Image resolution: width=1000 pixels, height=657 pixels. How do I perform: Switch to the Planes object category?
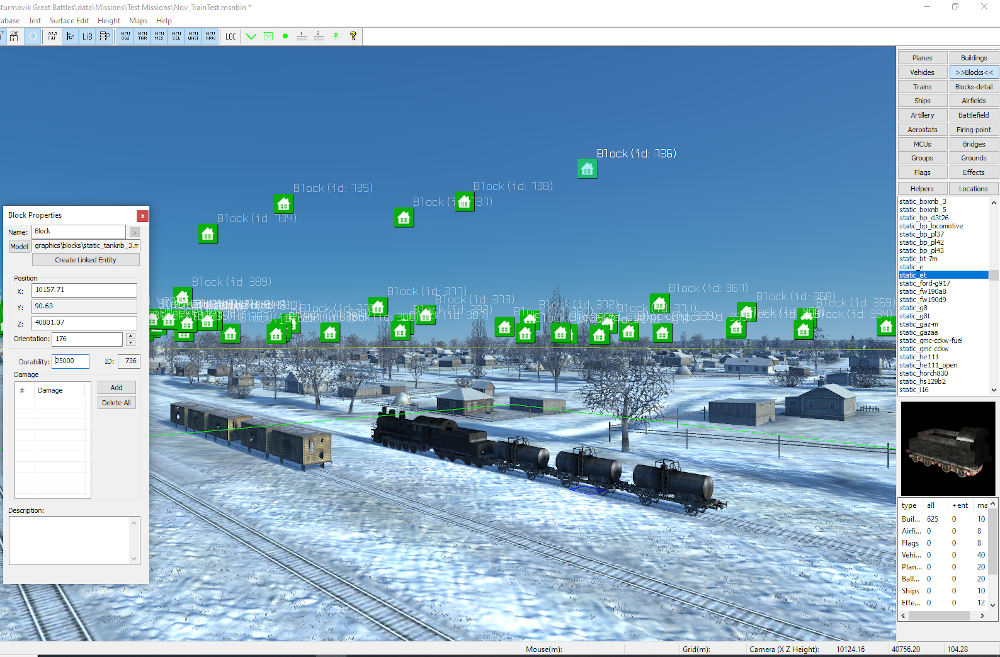(x=922, y=58)
